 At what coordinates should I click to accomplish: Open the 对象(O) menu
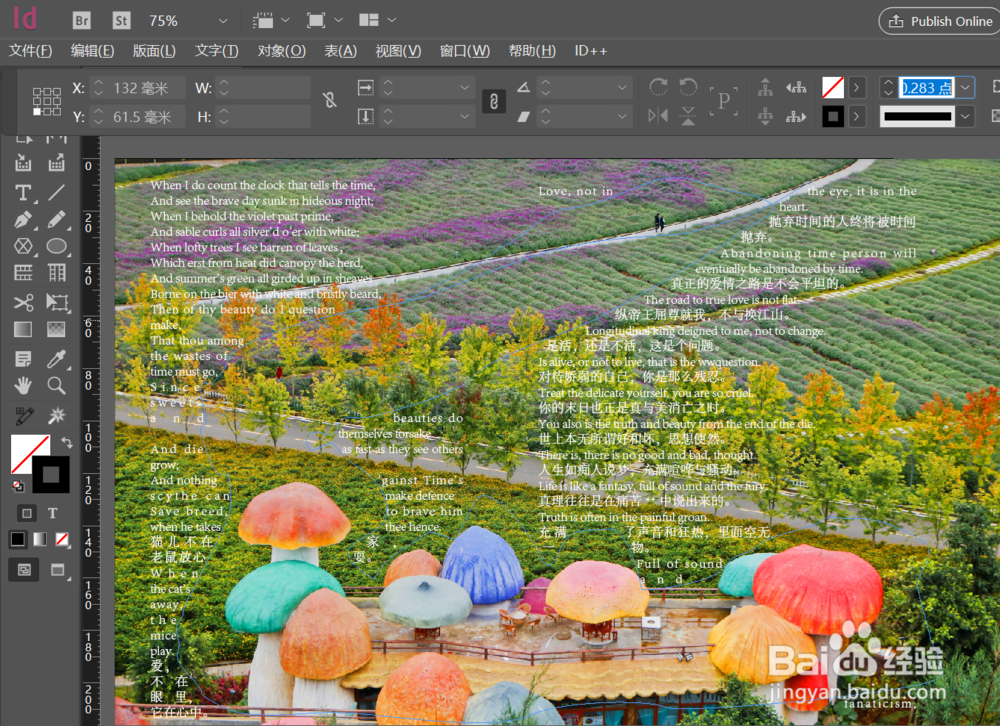(282, 51)
